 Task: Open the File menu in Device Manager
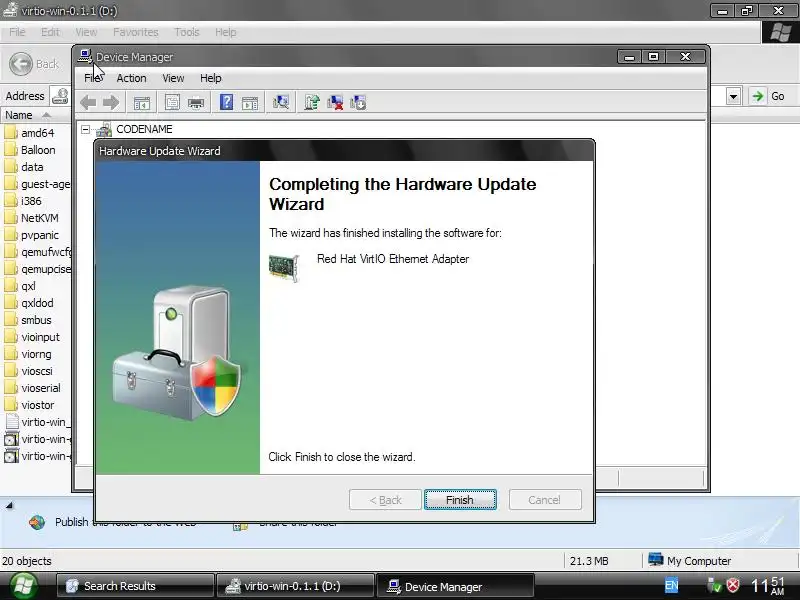pos(93,78)
